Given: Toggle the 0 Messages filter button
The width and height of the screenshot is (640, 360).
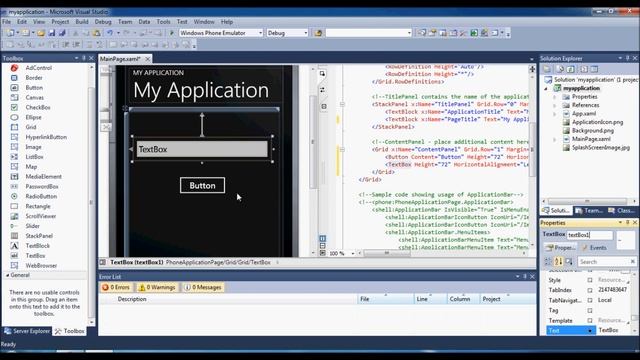Looking at the screenshot, I should [x=203, y=287].
